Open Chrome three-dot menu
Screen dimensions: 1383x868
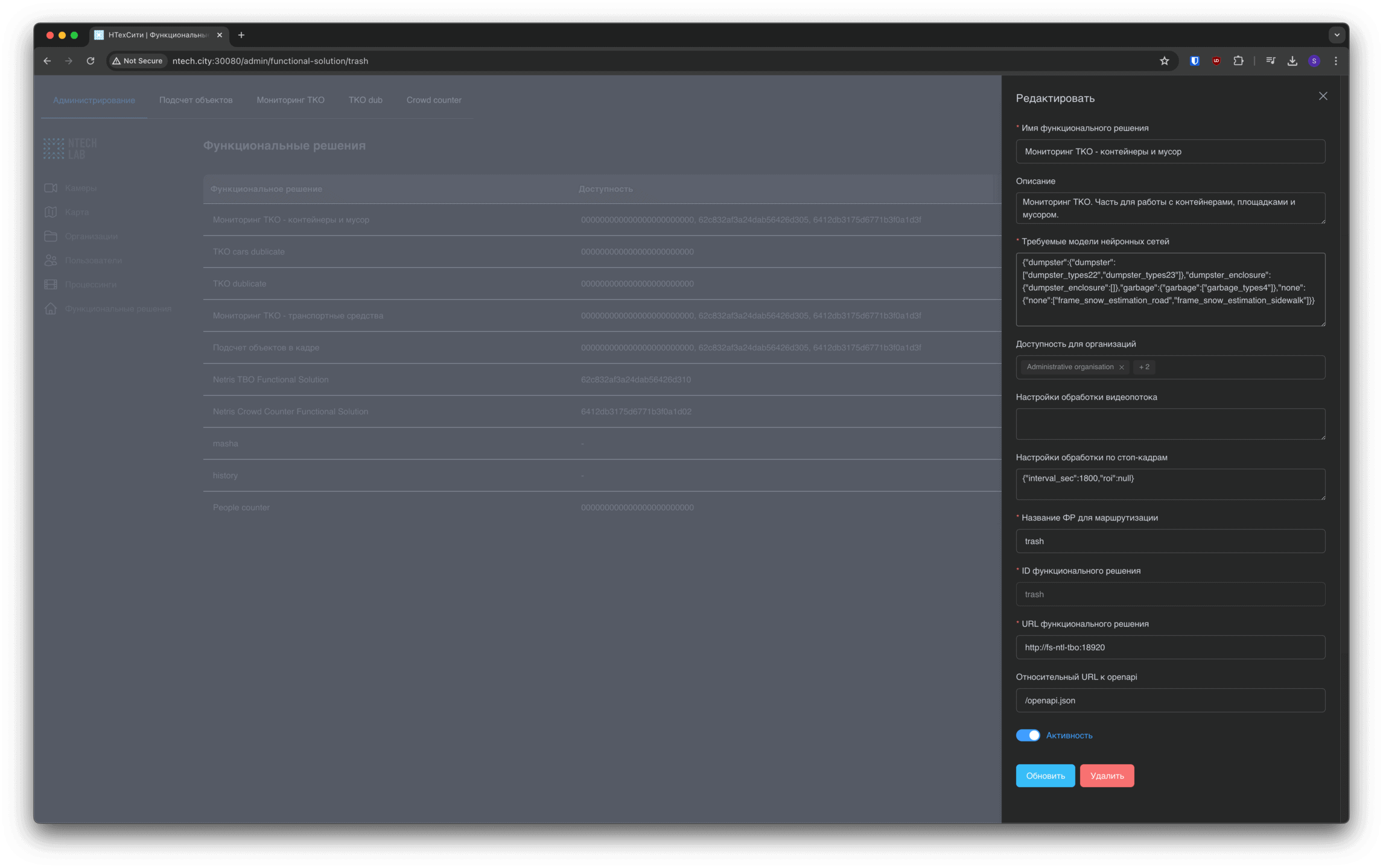1335,61
